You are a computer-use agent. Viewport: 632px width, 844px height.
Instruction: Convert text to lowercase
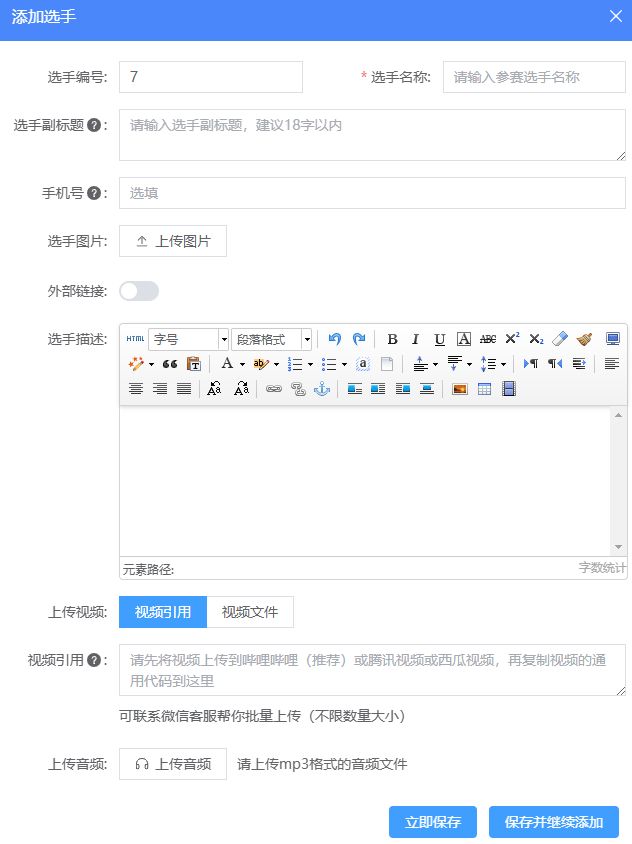[241, 389]
